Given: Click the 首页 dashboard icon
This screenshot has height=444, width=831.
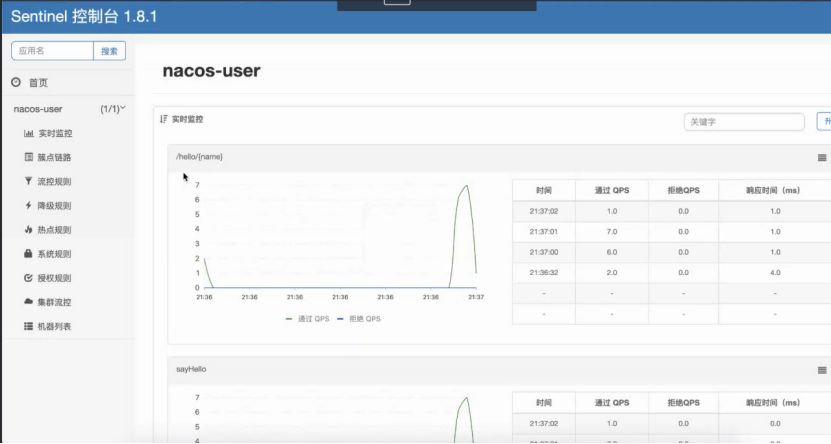Looking at the screenshot, I should click(x=16, y=83).
